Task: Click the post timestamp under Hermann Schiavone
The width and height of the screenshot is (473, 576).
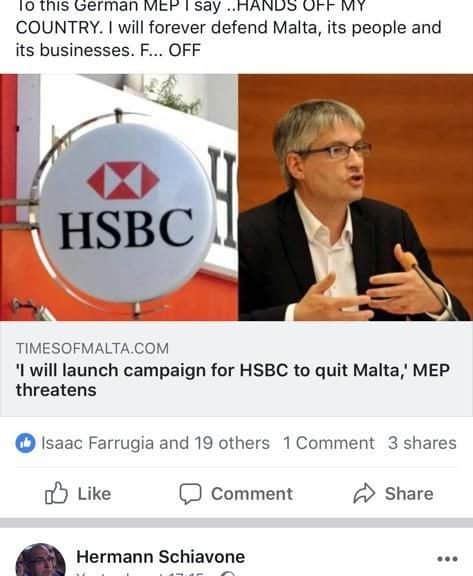Action: click(140, 574)
